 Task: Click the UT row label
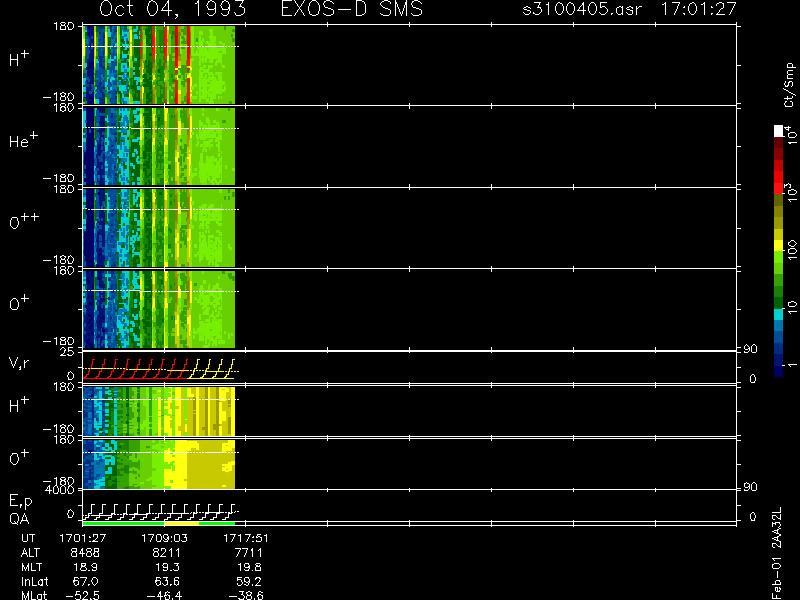tap(29, 538)
